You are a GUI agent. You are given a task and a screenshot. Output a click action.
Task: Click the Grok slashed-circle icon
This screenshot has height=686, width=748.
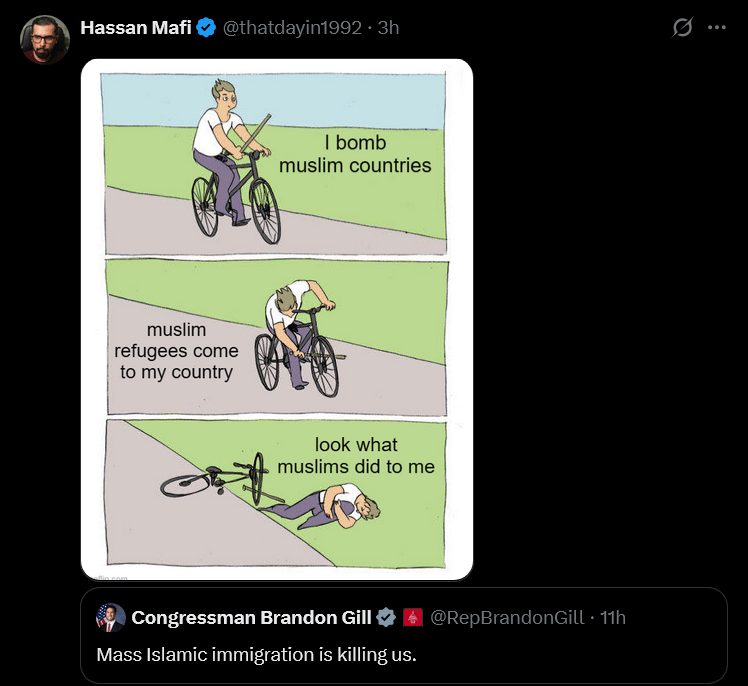tap(682, 28)
